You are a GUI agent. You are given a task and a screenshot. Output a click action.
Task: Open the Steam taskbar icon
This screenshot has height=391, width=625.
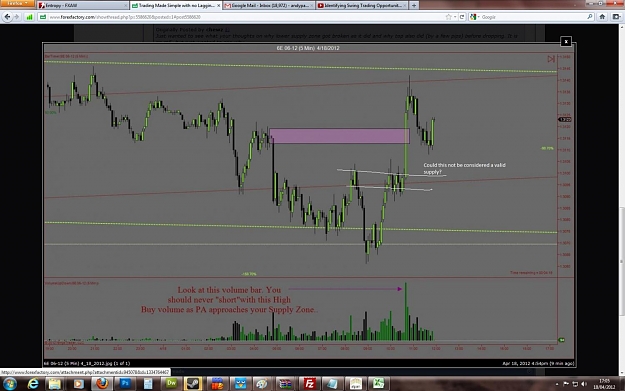(194, 384)
